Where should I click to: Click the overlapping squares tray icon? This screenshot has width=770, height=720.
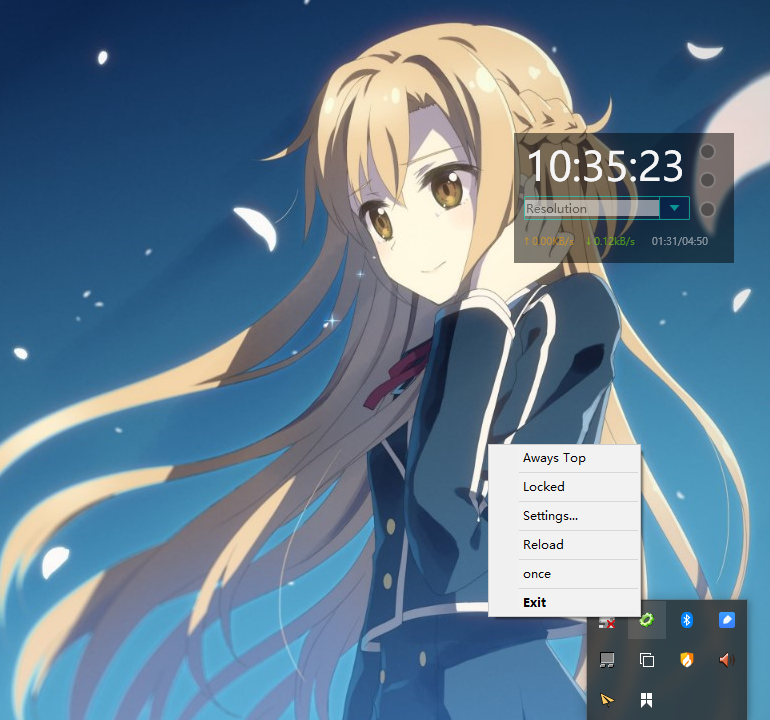click(x=647, y=660)
